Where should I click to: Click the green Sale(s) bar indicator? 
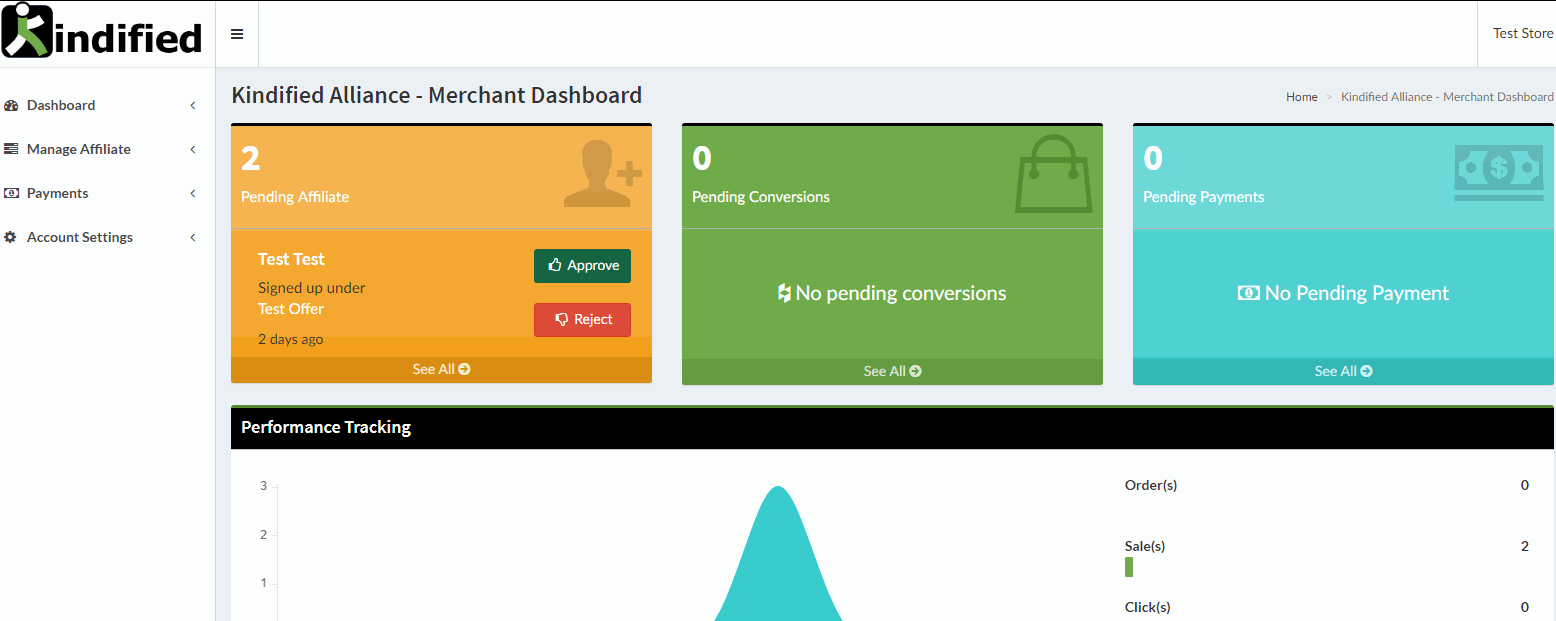pos(1129,567)
